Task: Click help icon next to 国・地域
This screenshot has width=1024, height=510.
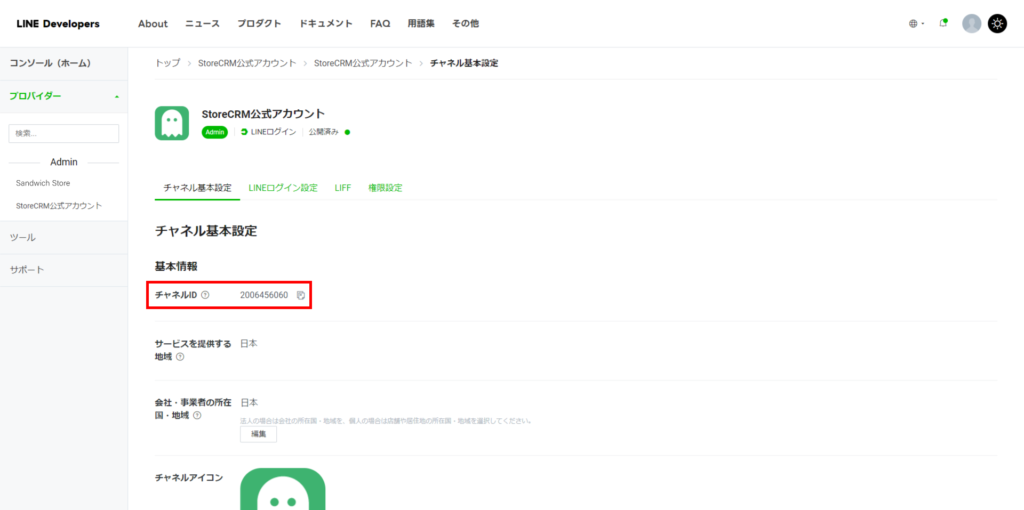Action: tap(197, 415)
